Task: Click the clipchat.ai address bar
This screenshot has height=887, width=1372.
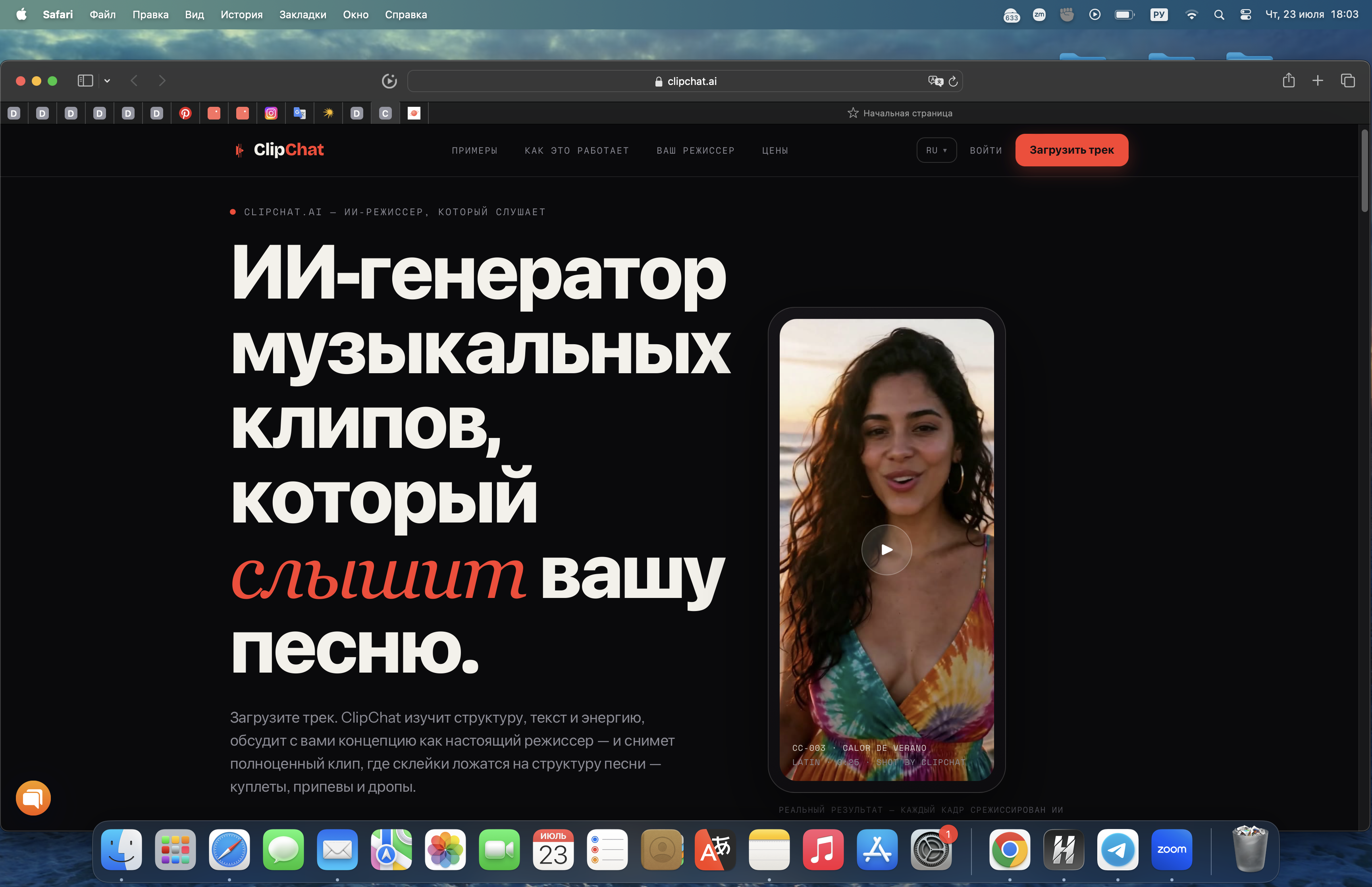Action: 685,81
